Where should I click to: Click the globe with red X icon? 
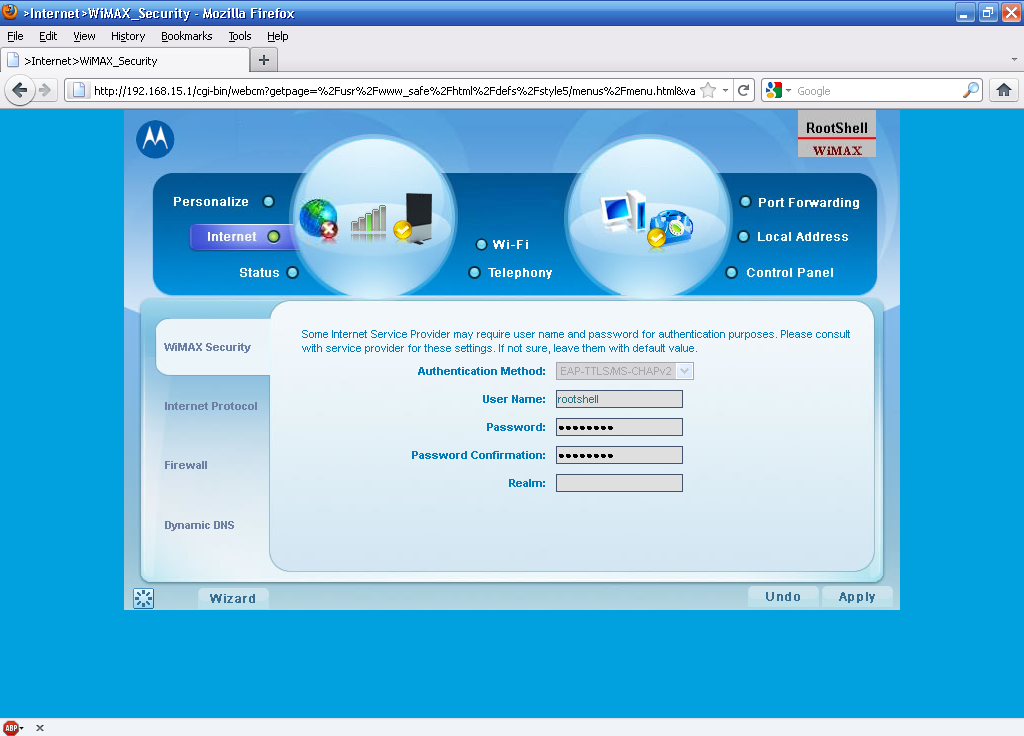click(x=319, y=219)
